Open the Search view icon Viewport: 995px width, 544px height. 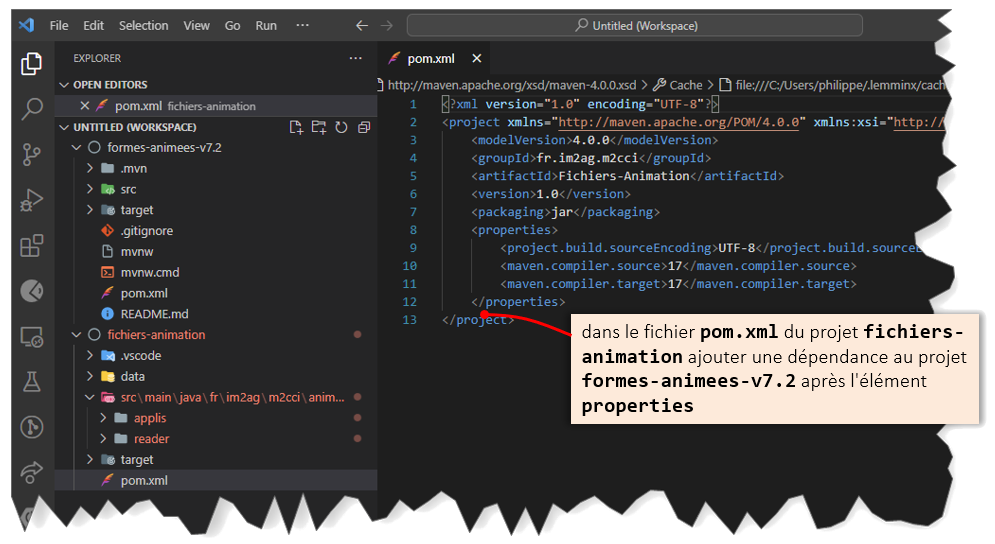[x=31, y=109]
